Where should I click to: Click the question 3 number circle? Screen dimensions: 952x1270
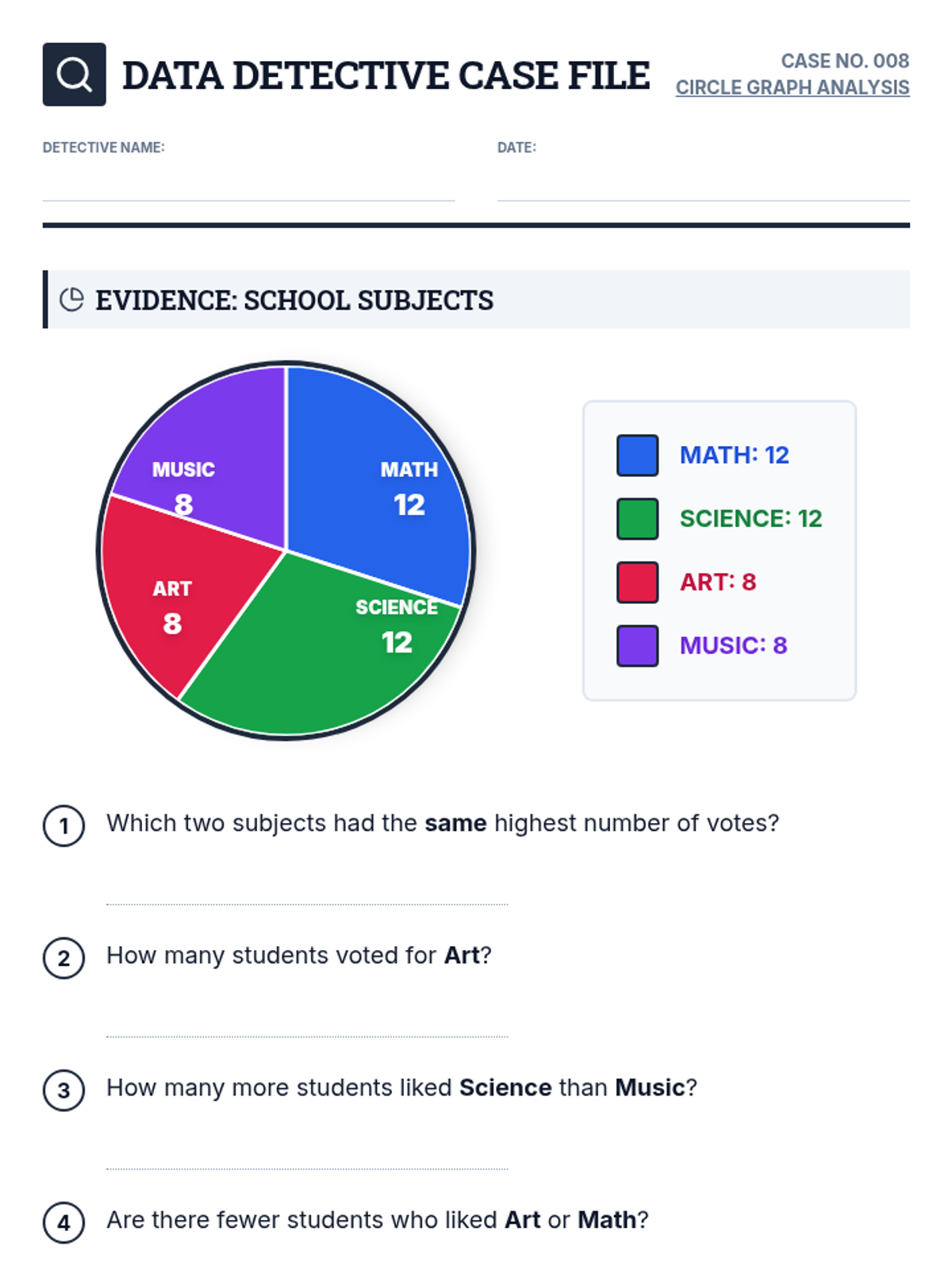63,1091
